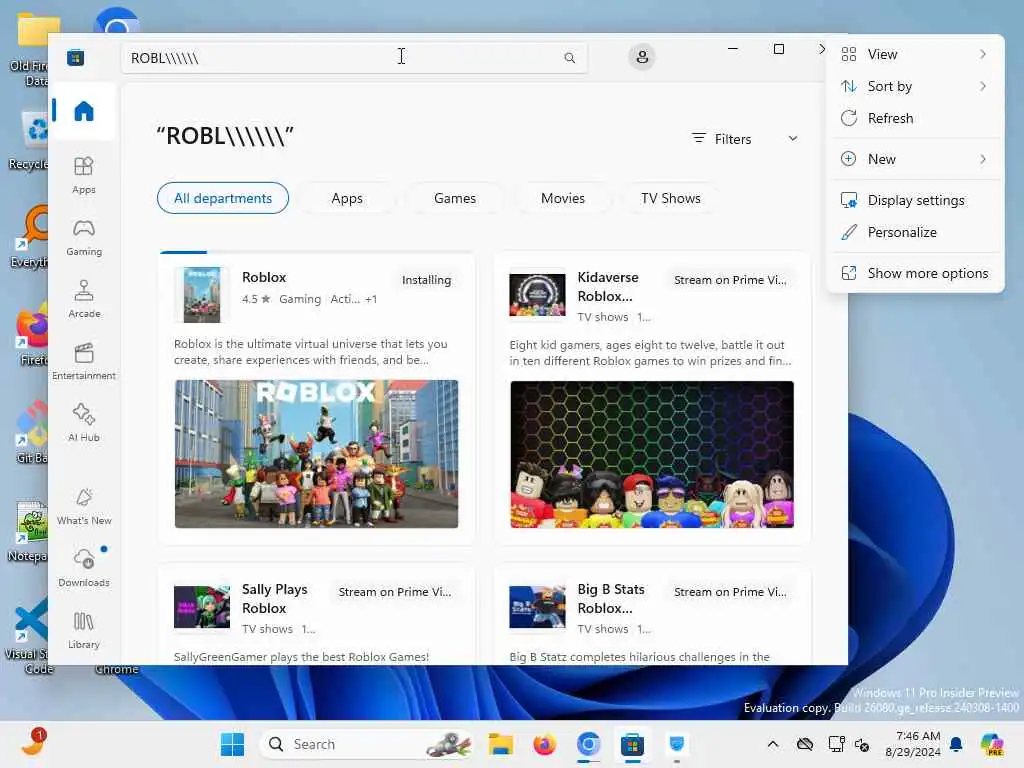Show hidden system tray icons
1024x768 pixels.
pyautogui.click(x=773, y=744)
